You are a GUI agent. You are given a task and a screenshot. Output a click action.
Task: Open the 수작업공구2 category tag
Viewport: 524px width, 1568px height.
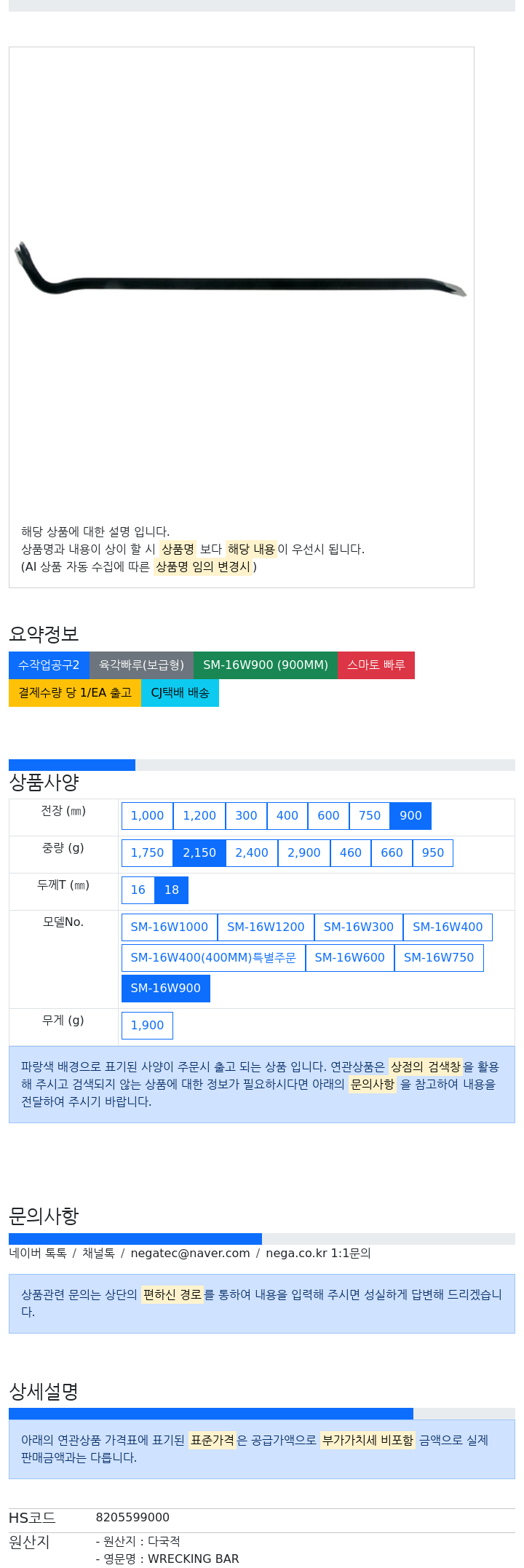(49, 665)
